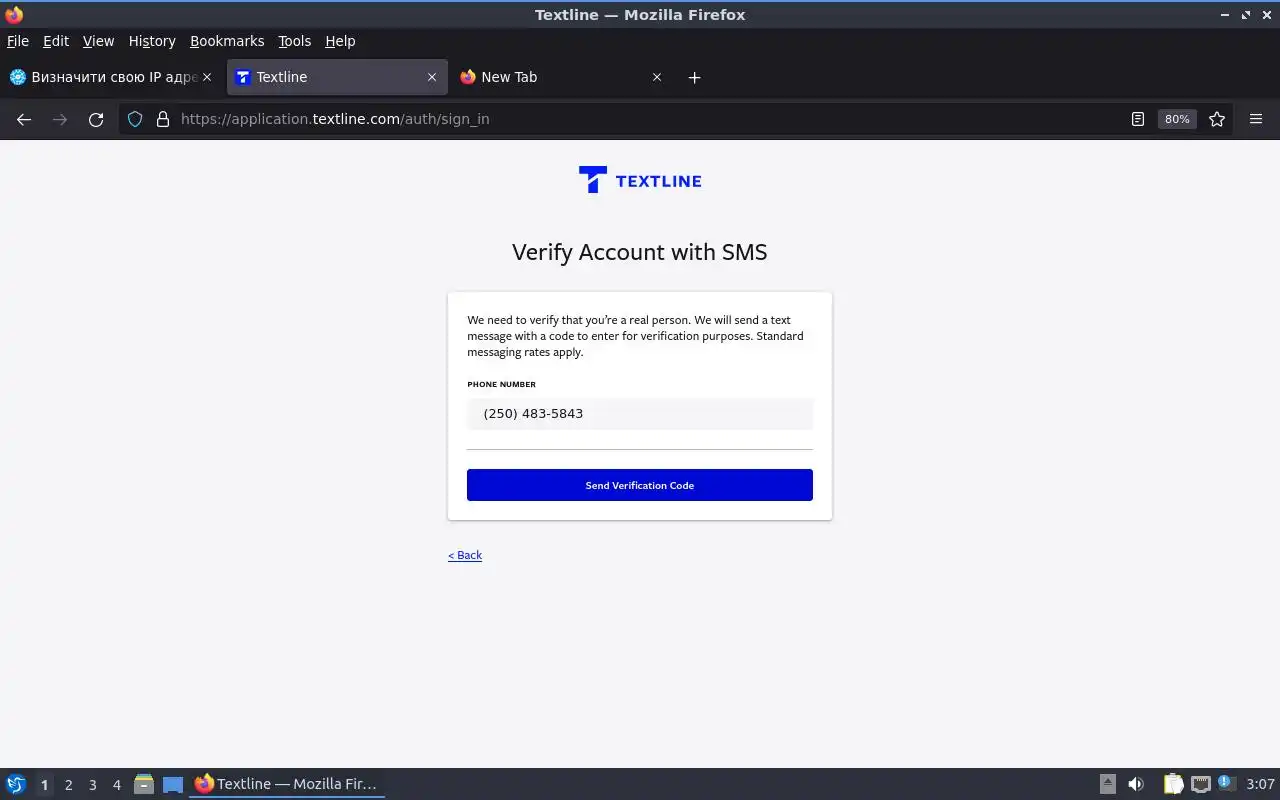Close the New Tab tab
Screen dimensions: 1280x800
[x=657, y=77]
